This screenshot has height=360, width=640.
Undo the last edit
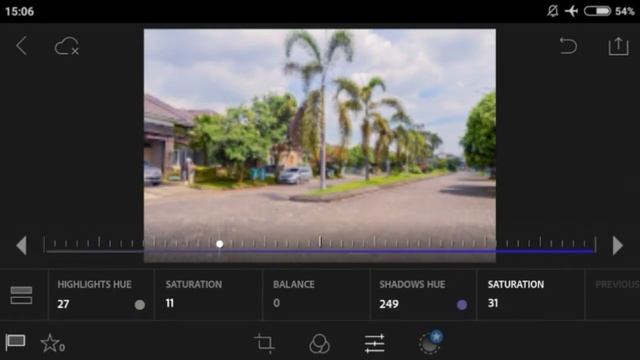568,45
